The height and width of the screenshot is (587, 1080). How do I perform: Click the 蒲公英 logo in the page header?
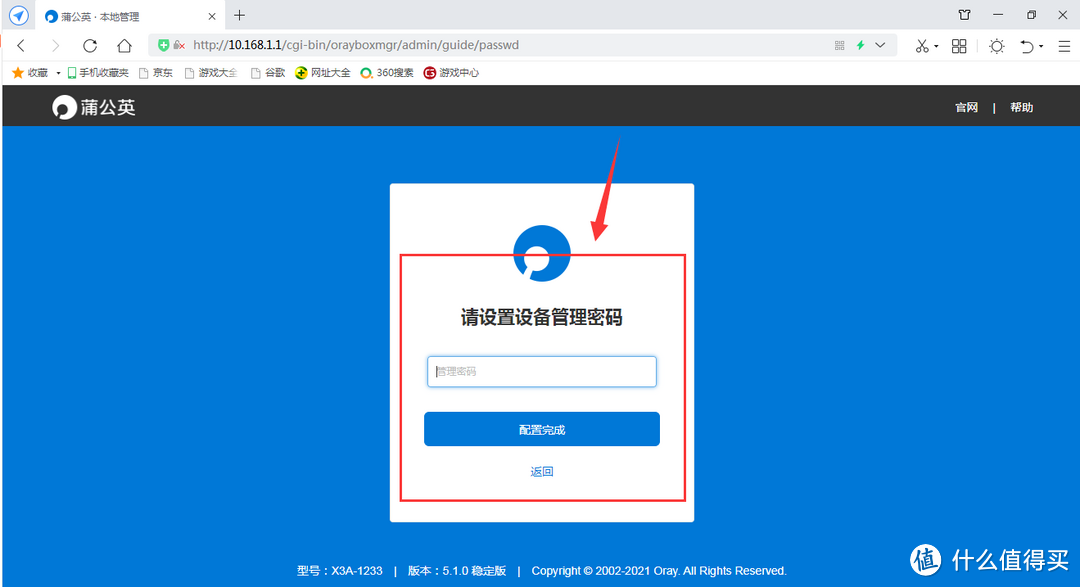pyautogui.click(x=93, y=106)
